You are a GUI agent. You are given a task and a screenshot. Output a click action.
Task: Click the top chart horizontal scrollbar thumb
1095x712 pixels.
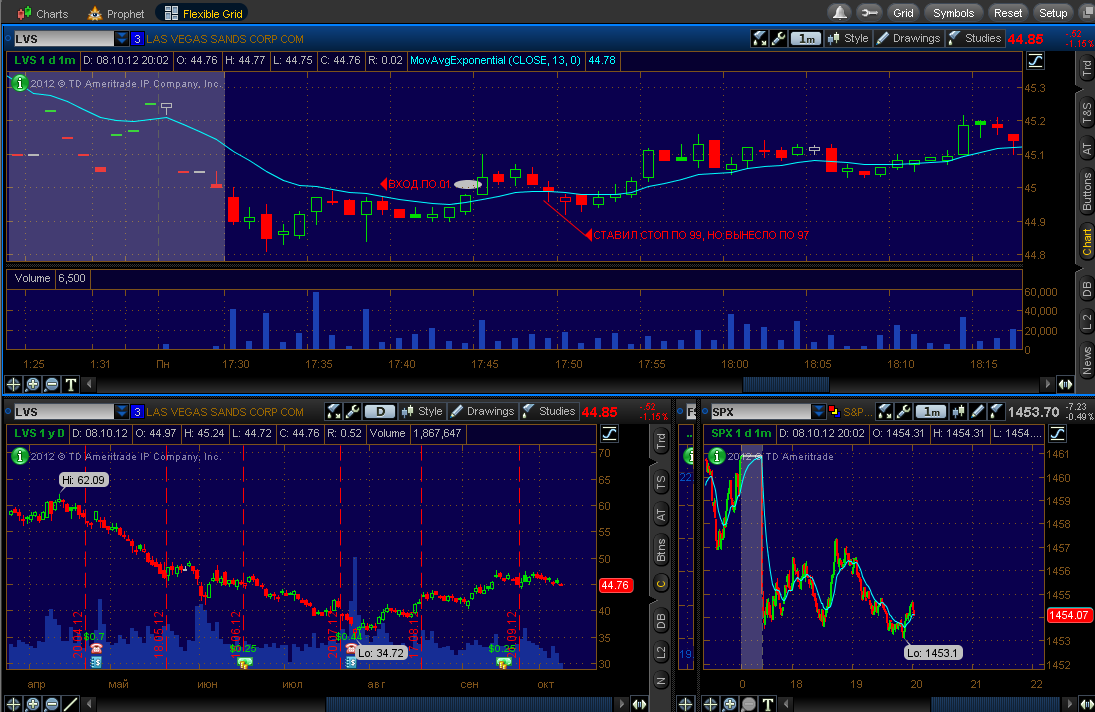(x=786, y=384)
